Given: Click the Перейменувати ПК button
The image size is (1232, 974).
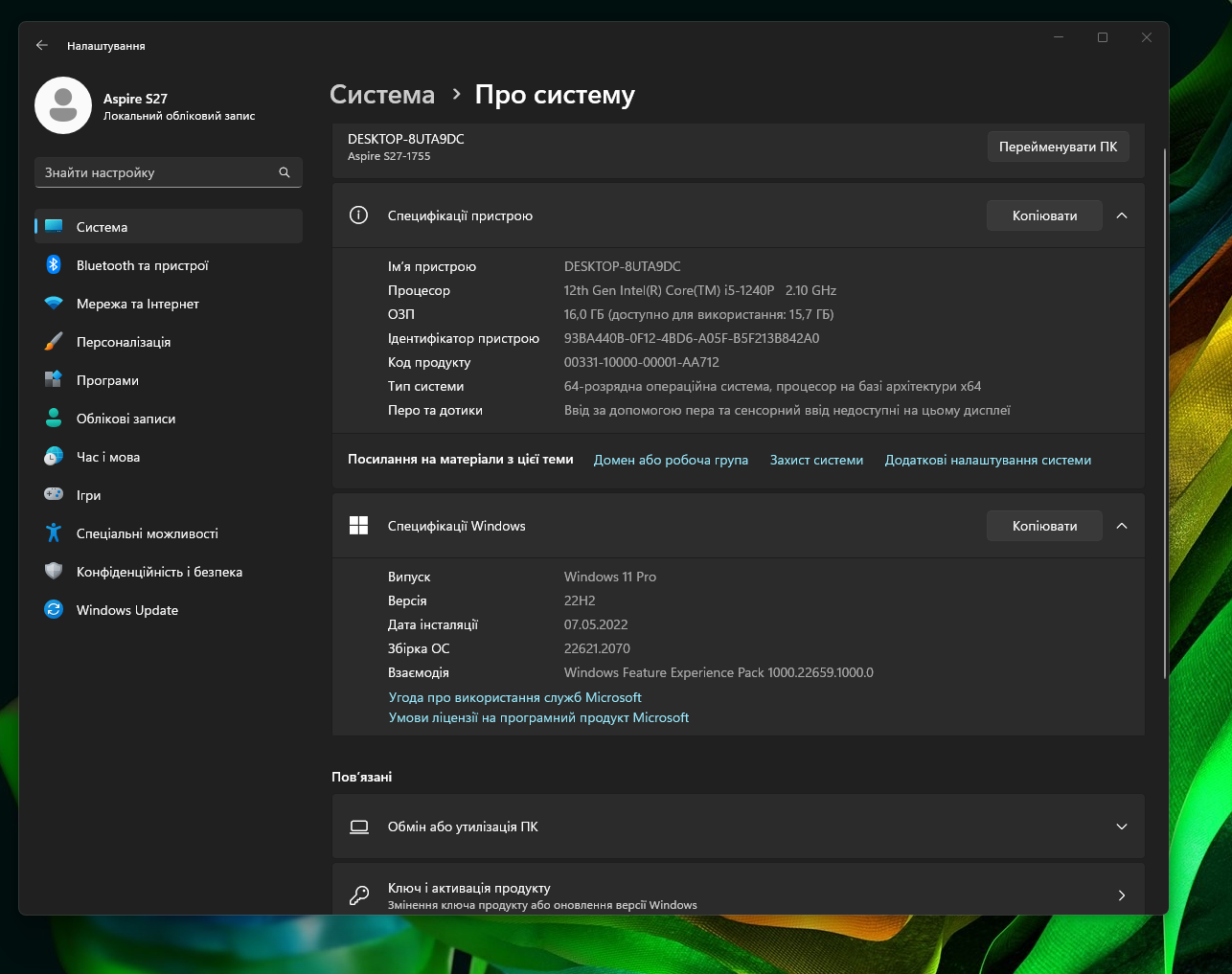Looking at the screenshot, I should (1058, 147).
